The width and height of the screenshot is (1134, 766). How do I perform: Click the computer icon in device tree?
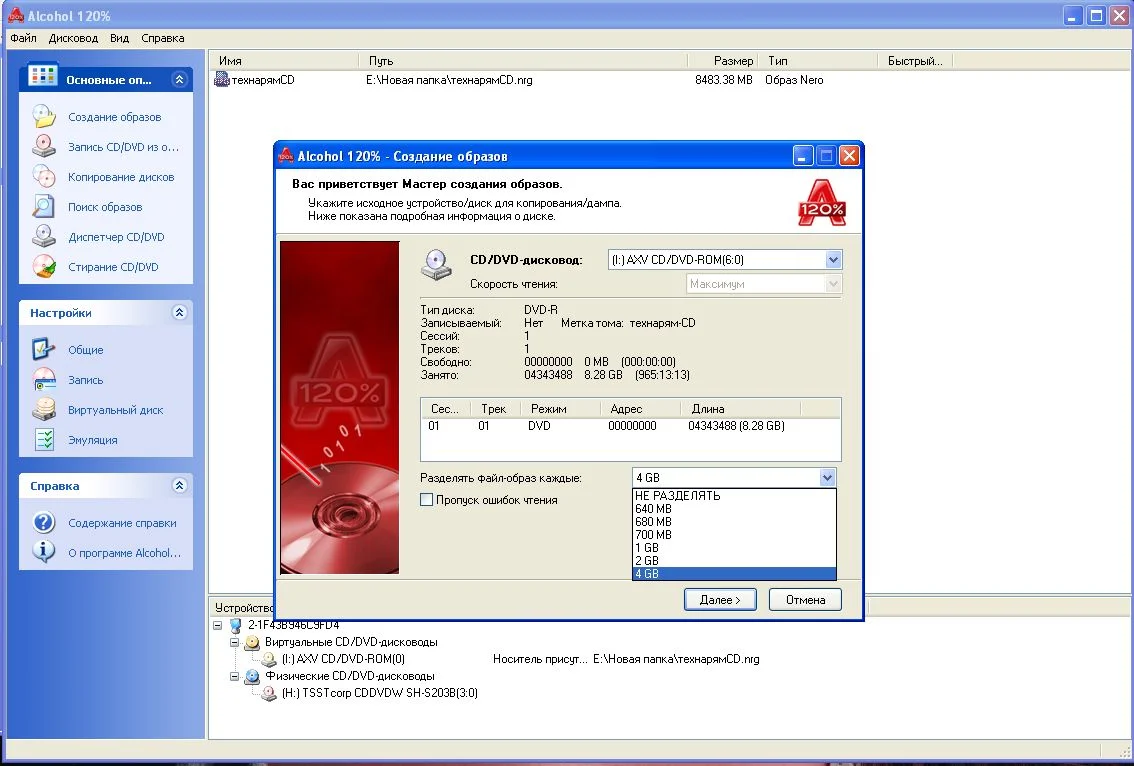pos(235,625)
